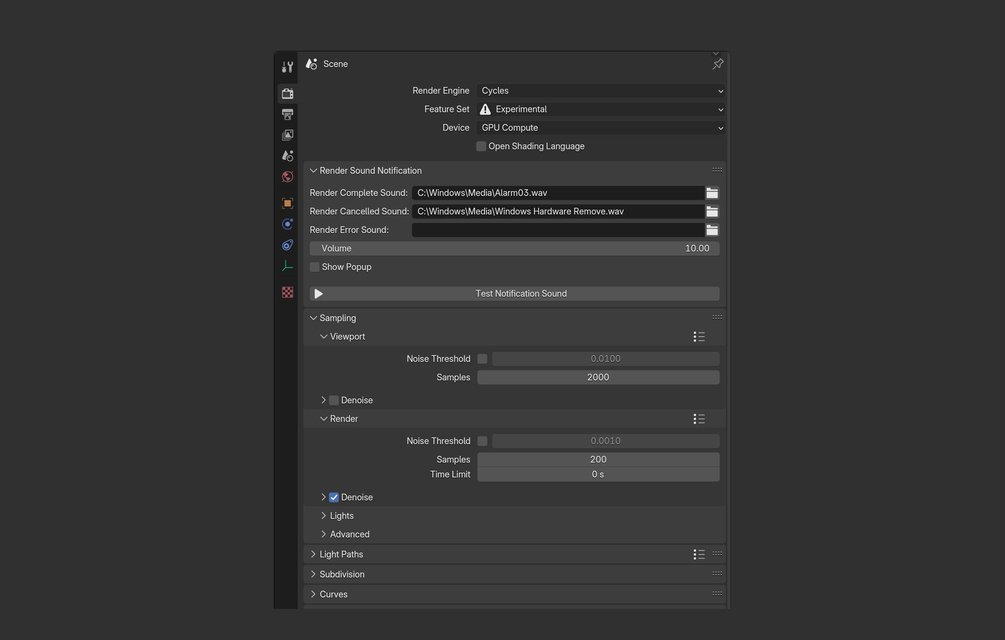Open the Physics properties tab
The image size is (1005, 640).
[x=288, y=224]
